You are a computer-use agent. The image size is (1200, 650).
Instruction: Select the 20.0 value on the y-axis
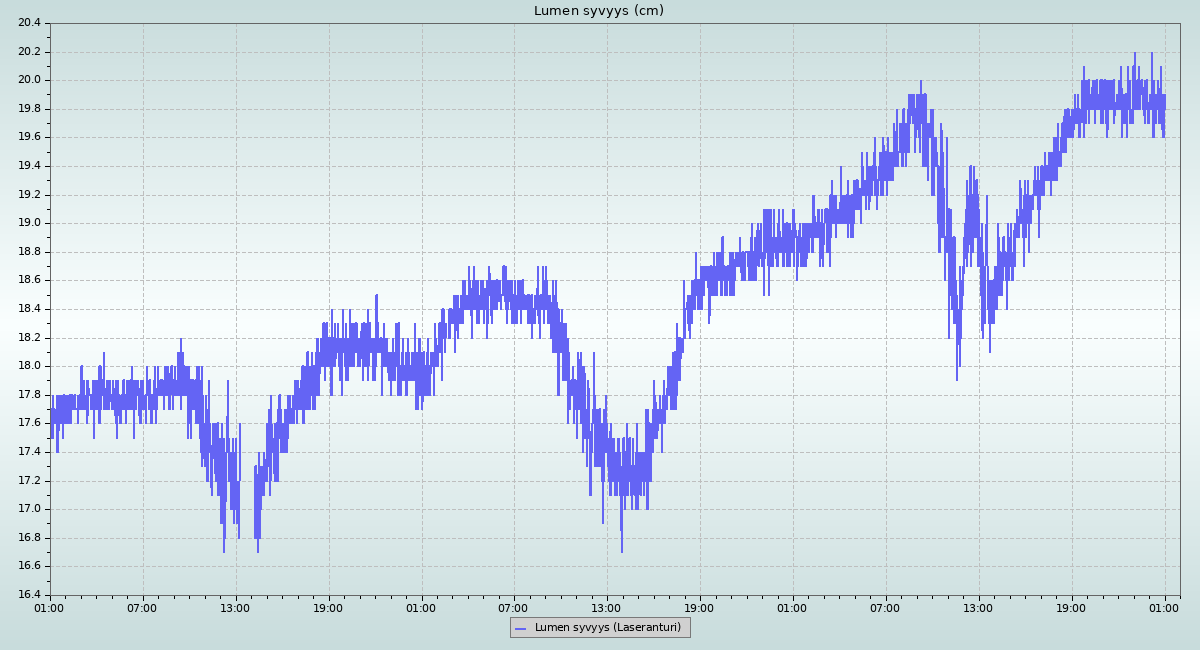[29, 80]
